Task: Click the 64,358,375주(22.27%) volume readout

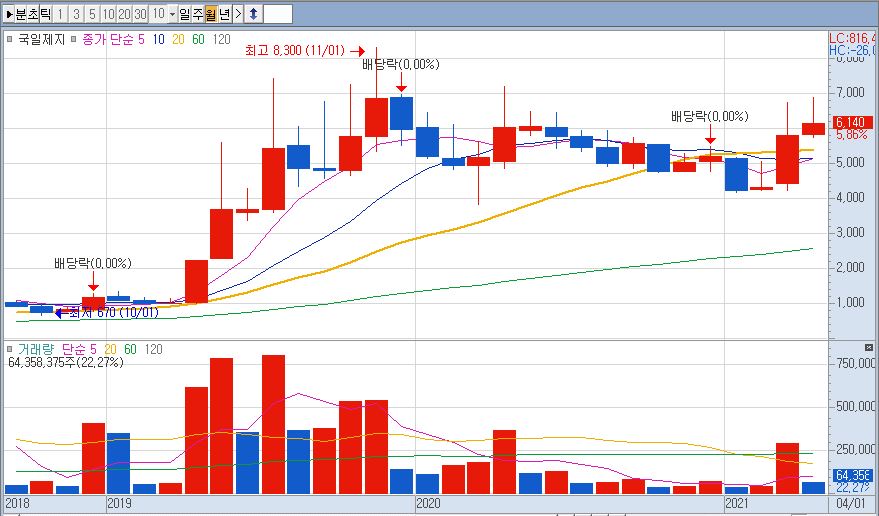Action: [66, 362]
